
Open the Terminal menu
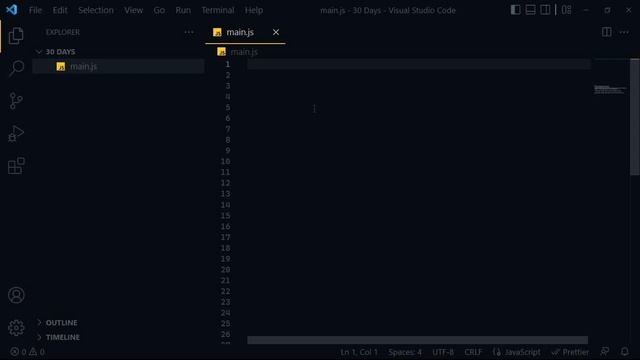tap(218, 10)
